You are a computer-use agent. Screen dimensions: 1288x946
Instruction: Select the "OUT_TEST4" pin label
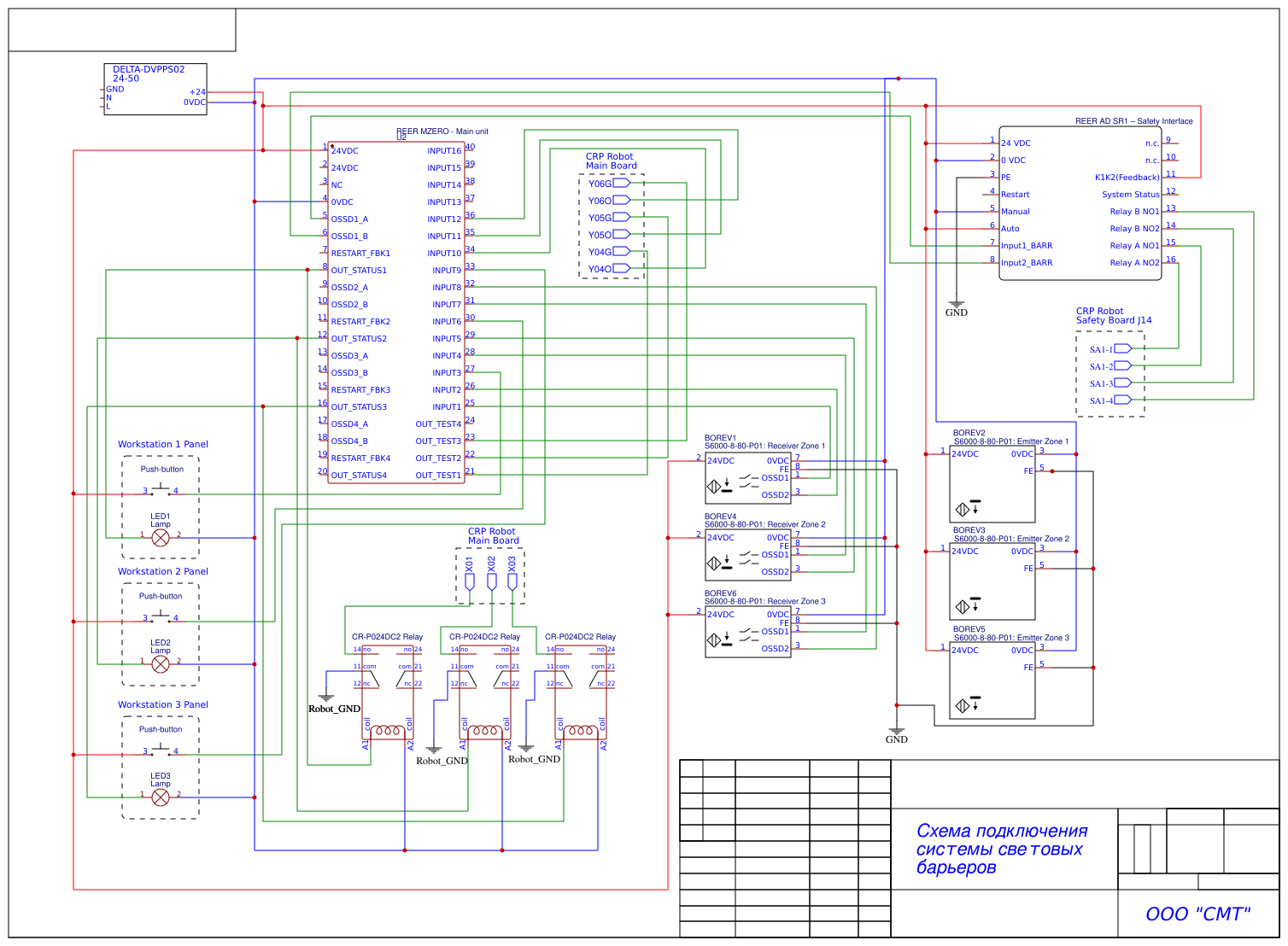pos(438,424)
